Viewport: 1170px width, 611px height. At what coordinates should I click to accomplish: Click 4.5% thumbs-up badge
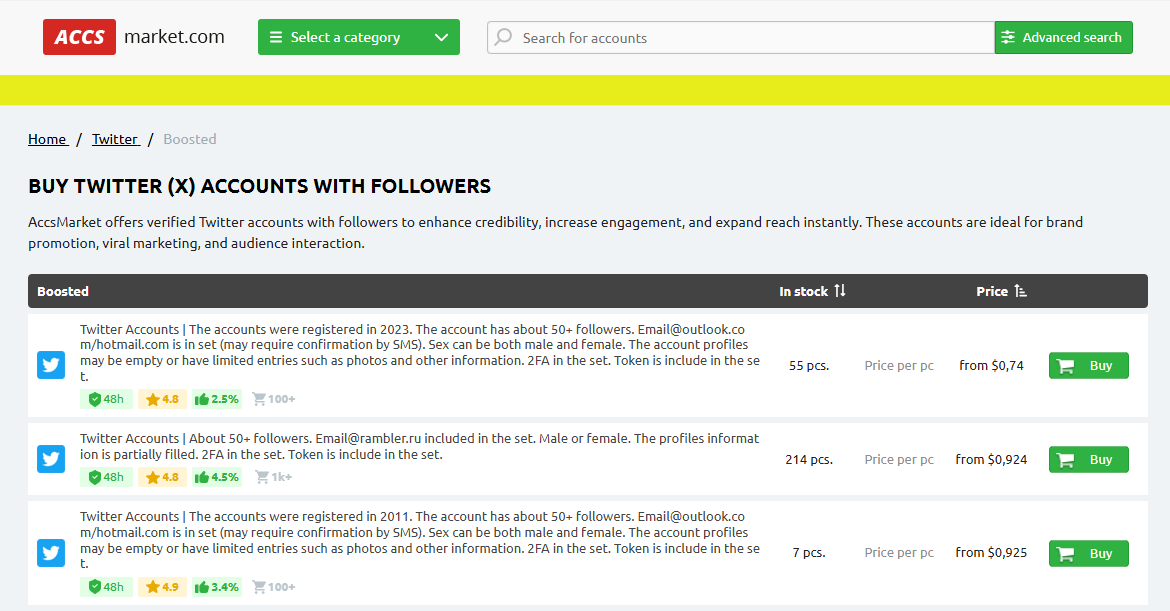click(x=216, y=477)
